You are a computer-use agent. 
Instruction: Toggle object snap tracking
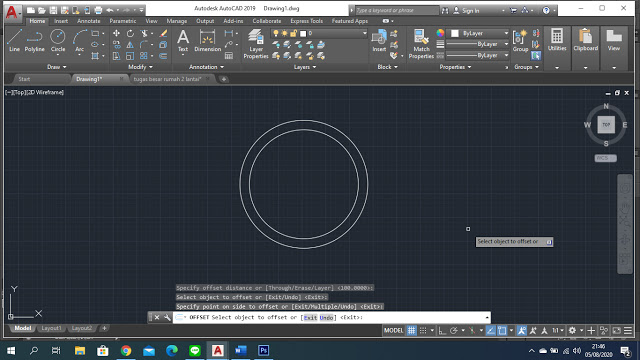pos(491,330)
